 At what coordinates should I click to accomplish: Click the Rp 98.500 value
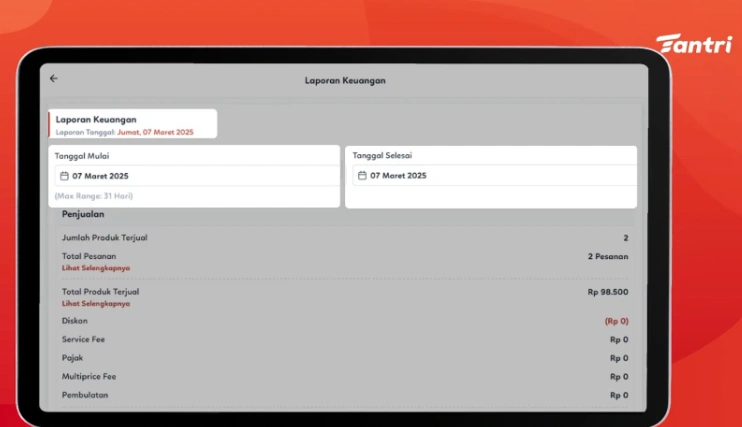coord(608,292)
